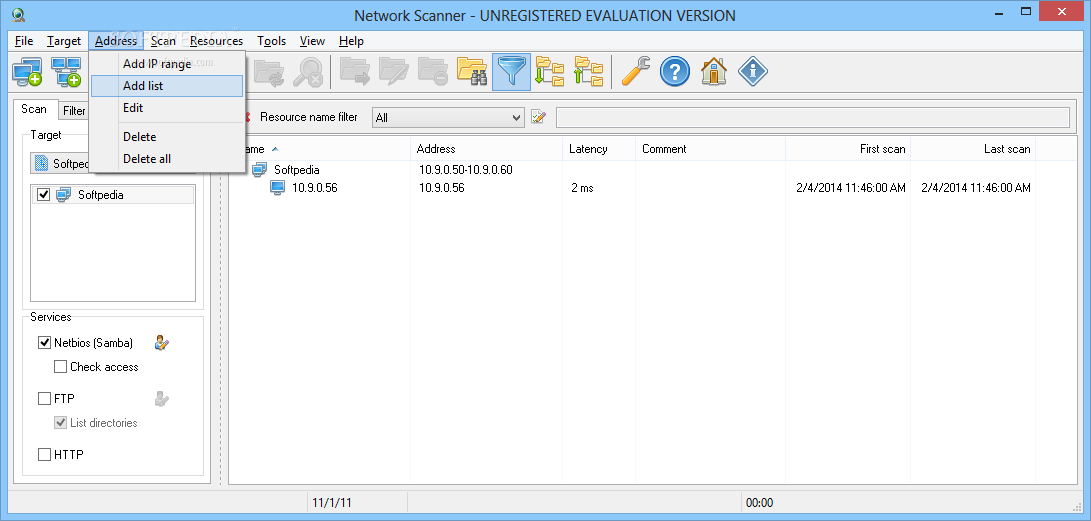Click the grayed folder edit pencil icon

coord(394,72)
